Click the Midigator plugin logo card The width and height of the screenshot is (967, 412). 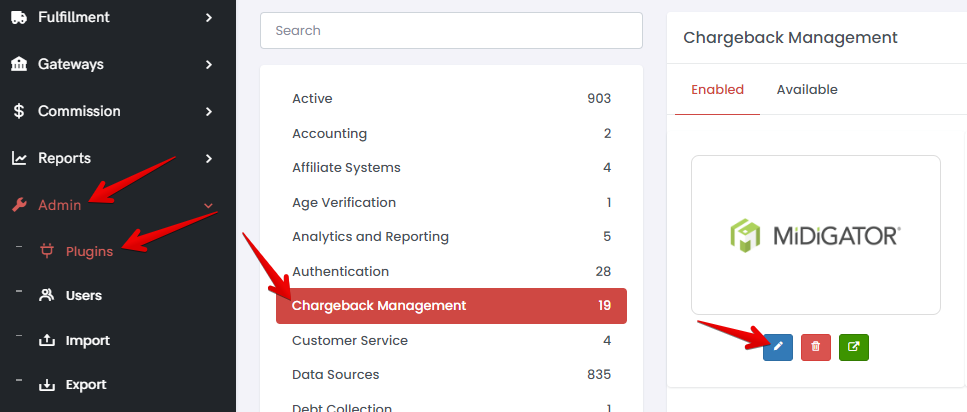click(816, 235)
